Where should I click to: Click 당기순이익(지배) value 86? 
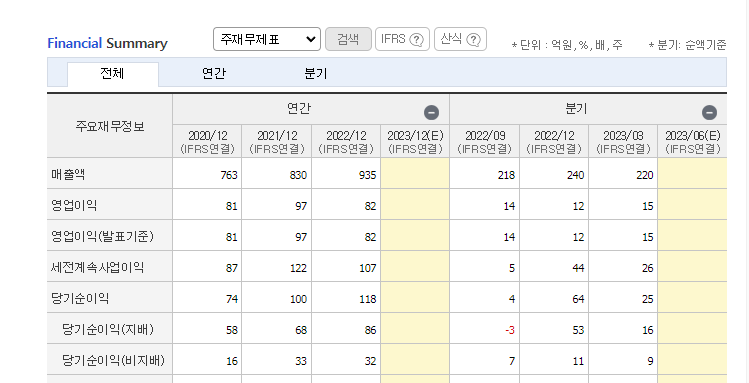coord(370,330)
